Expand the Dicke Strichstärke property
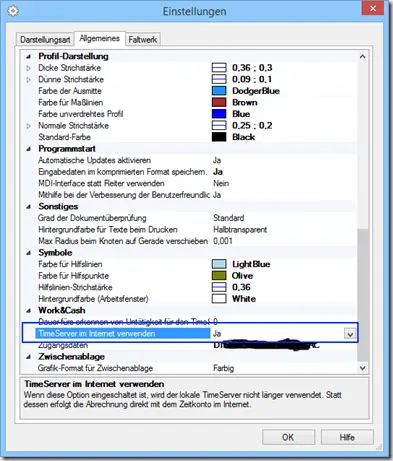 click(29, 68)
